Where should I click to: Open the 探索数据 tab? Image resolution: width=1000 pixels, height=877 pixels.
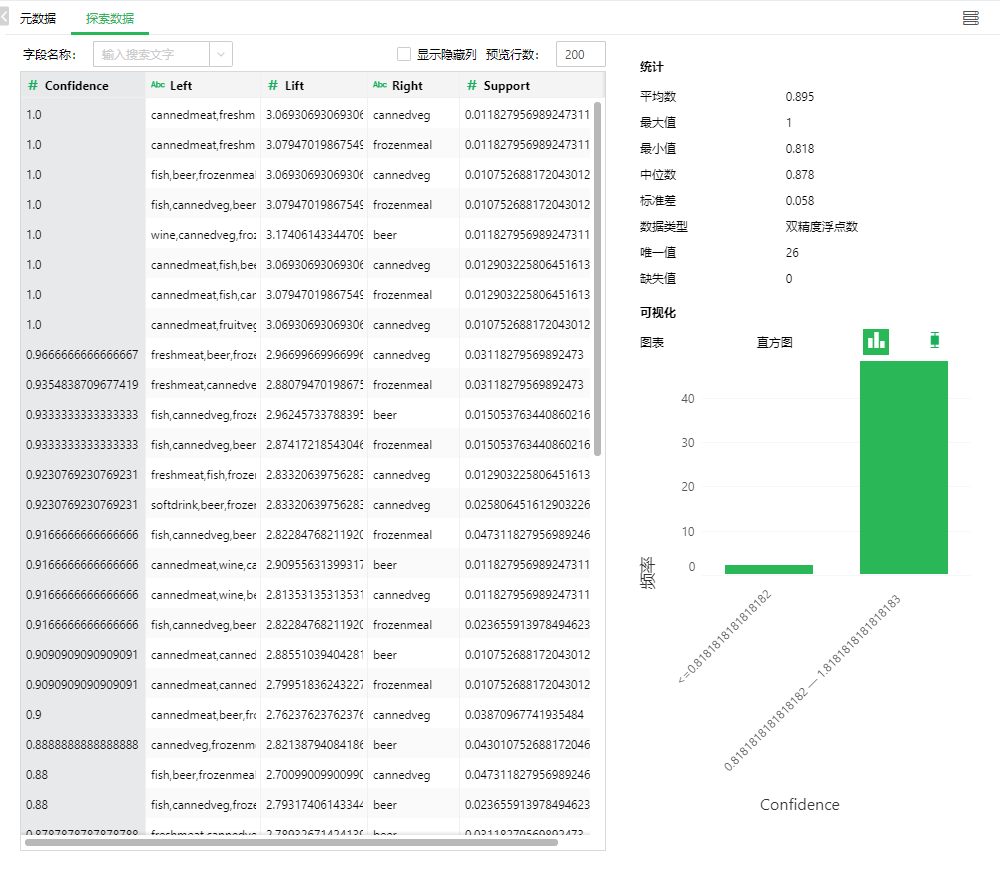[x=110, y=19]
